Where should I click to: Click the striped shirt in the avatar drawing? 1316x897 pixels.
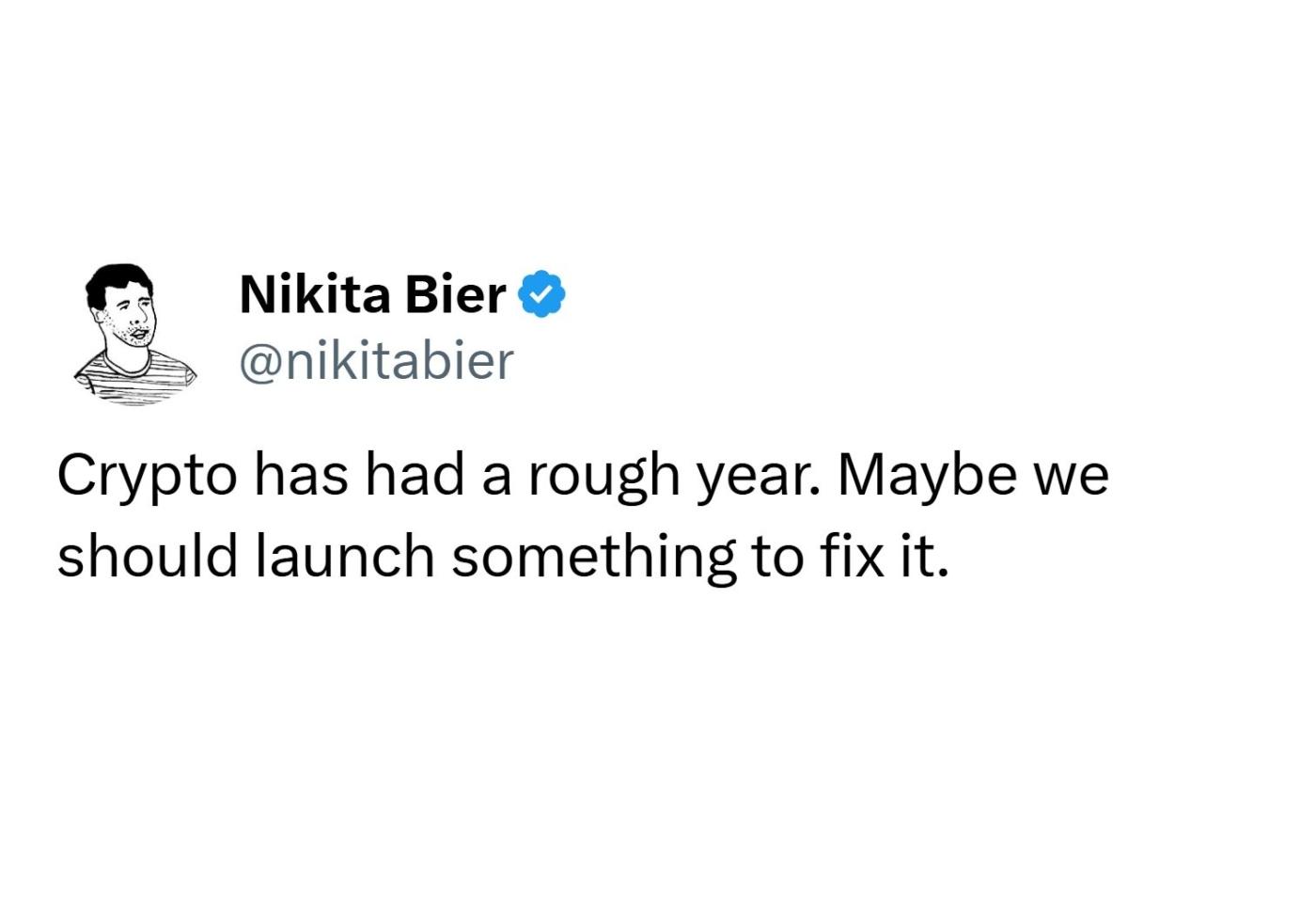click(x=132, y=378)
